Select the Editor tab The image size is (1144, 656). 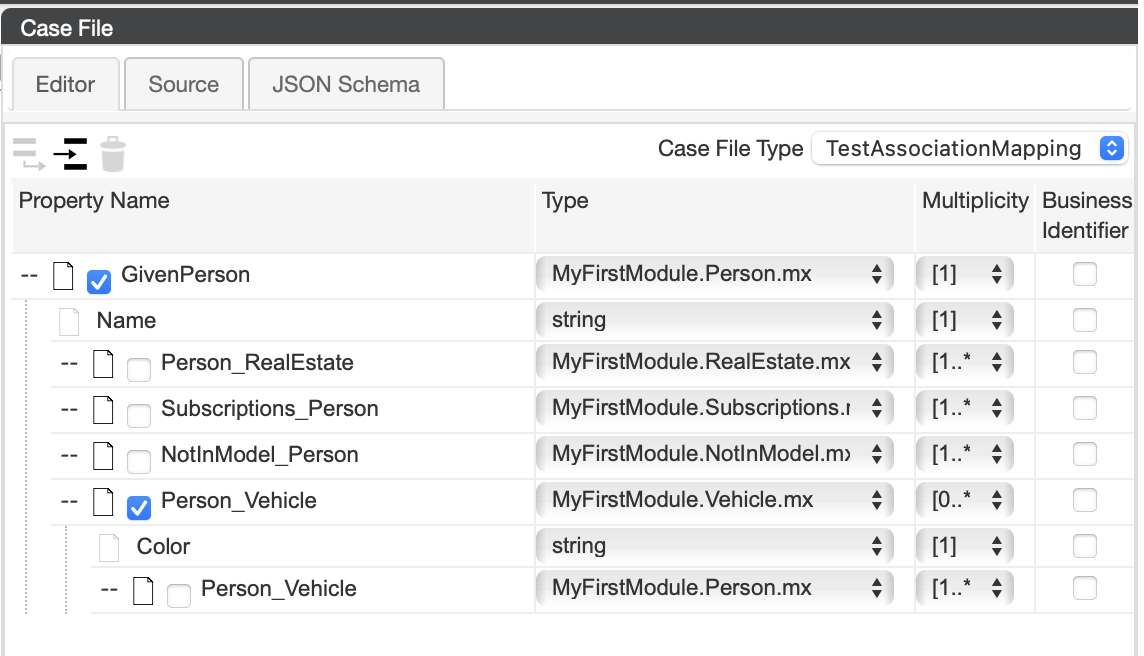(x=65, y=85)
